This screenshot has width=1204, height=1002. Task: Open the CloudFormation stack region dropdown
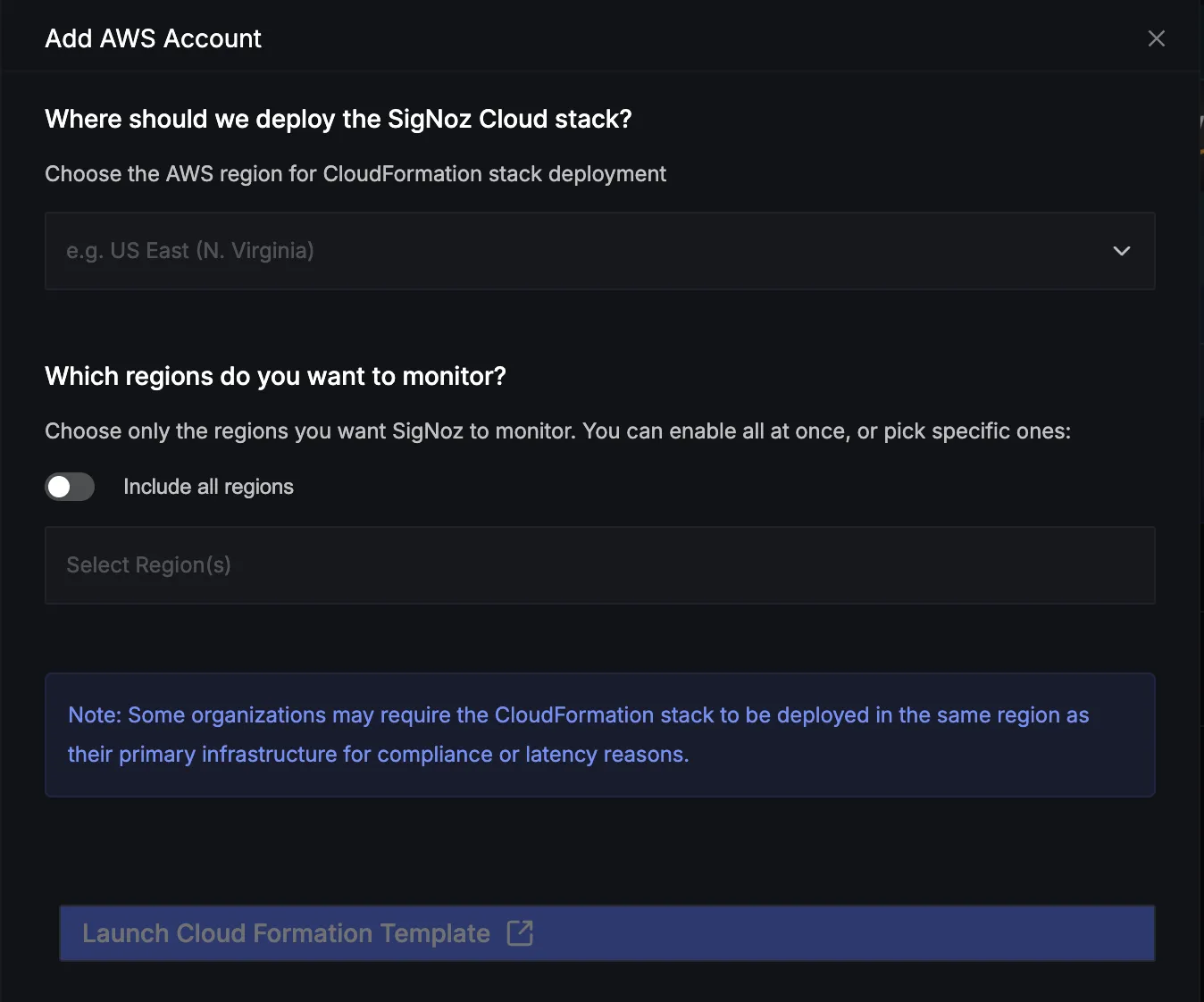pyautogui.click(x=600, y=251)
